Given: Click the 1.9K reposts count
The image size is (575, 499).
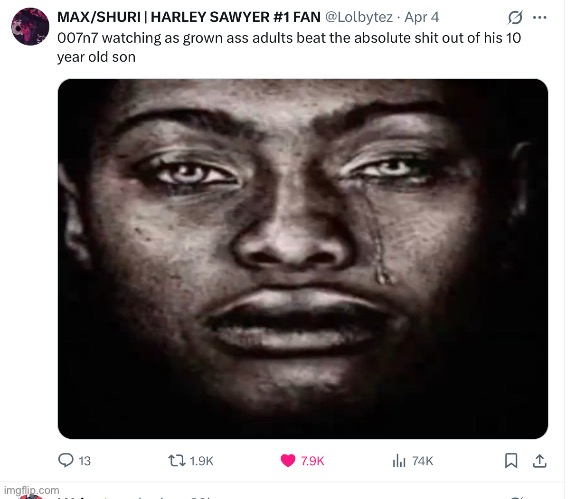Looking at the screenshot, I should pyautogui.click(x=201, y=461).
